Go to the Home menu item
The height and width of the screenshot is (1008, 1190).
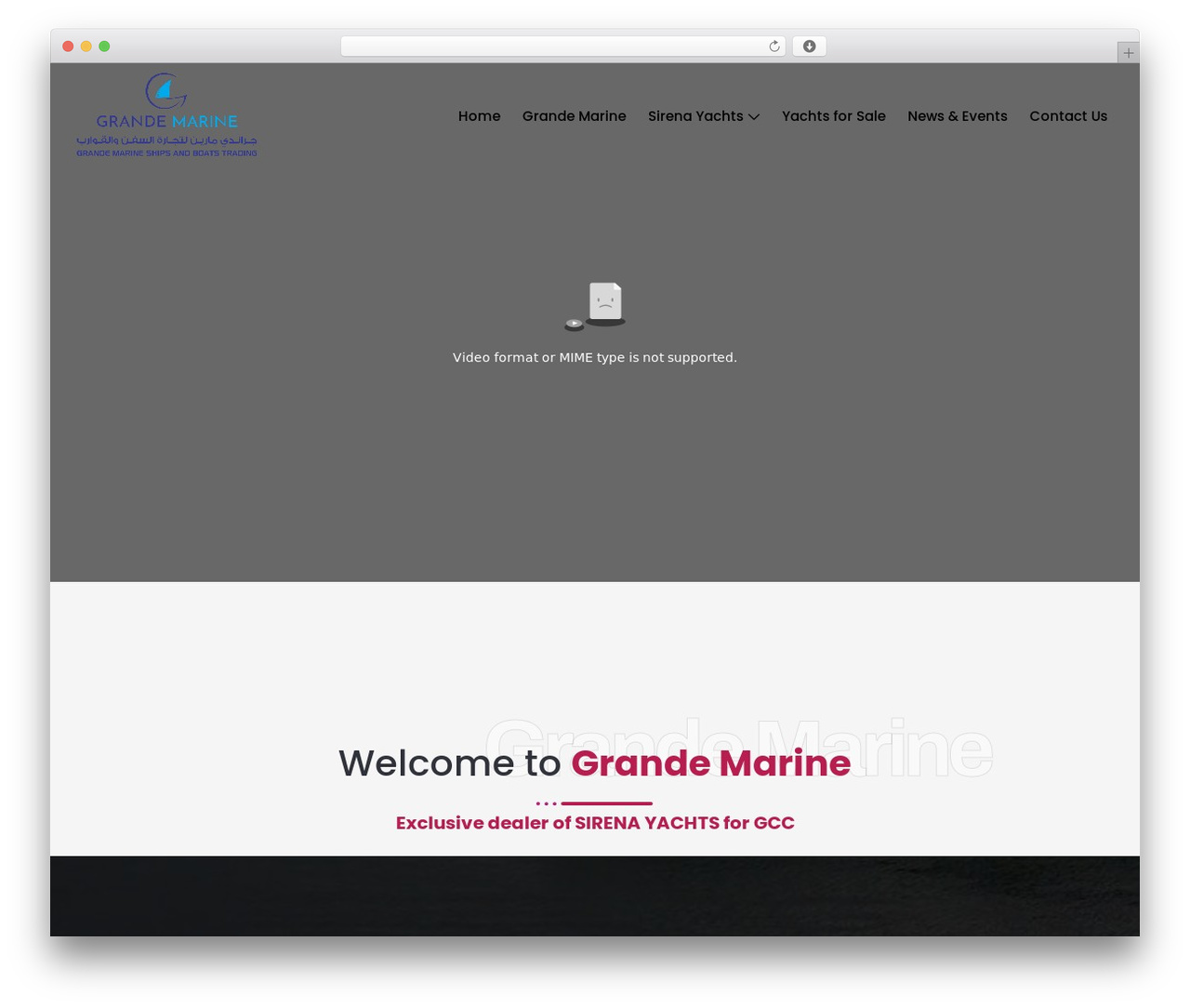click(x=479, y=116)
